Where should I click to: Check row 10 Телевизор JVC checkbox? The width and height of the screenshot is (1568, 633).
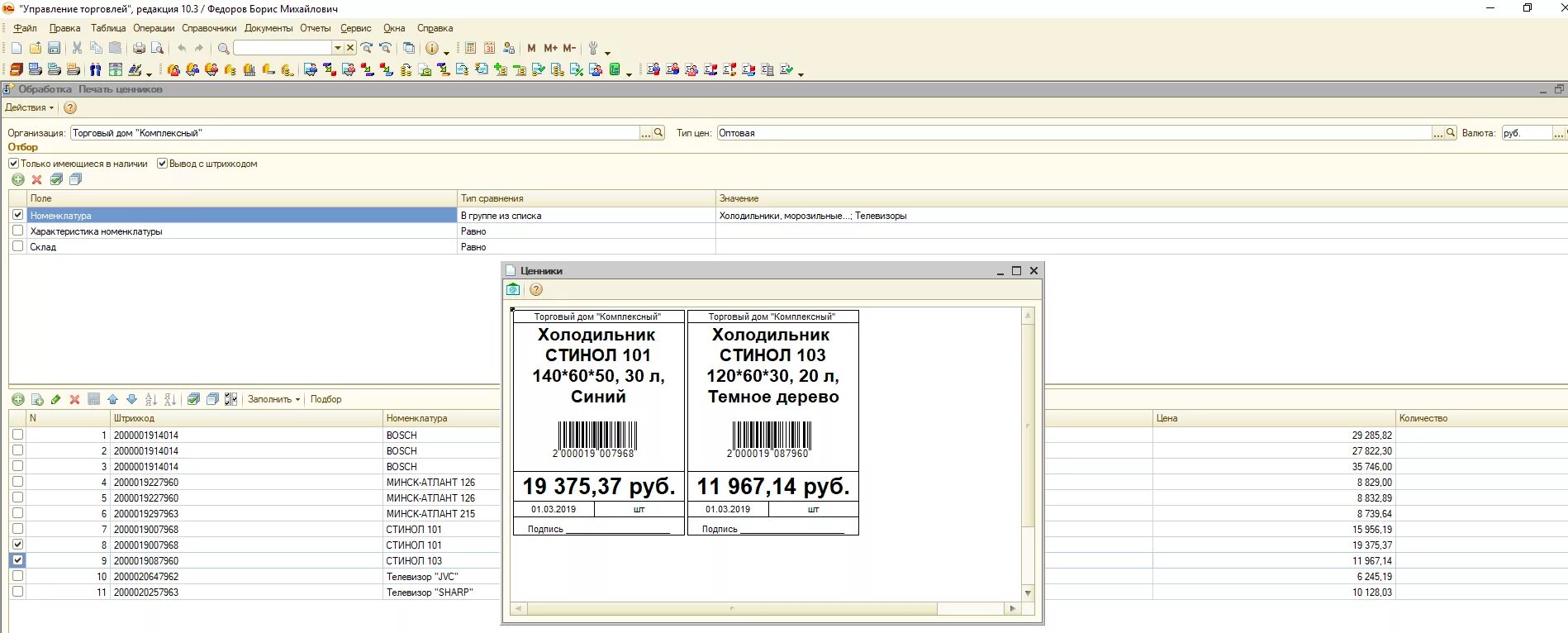(x=18, y=576)
